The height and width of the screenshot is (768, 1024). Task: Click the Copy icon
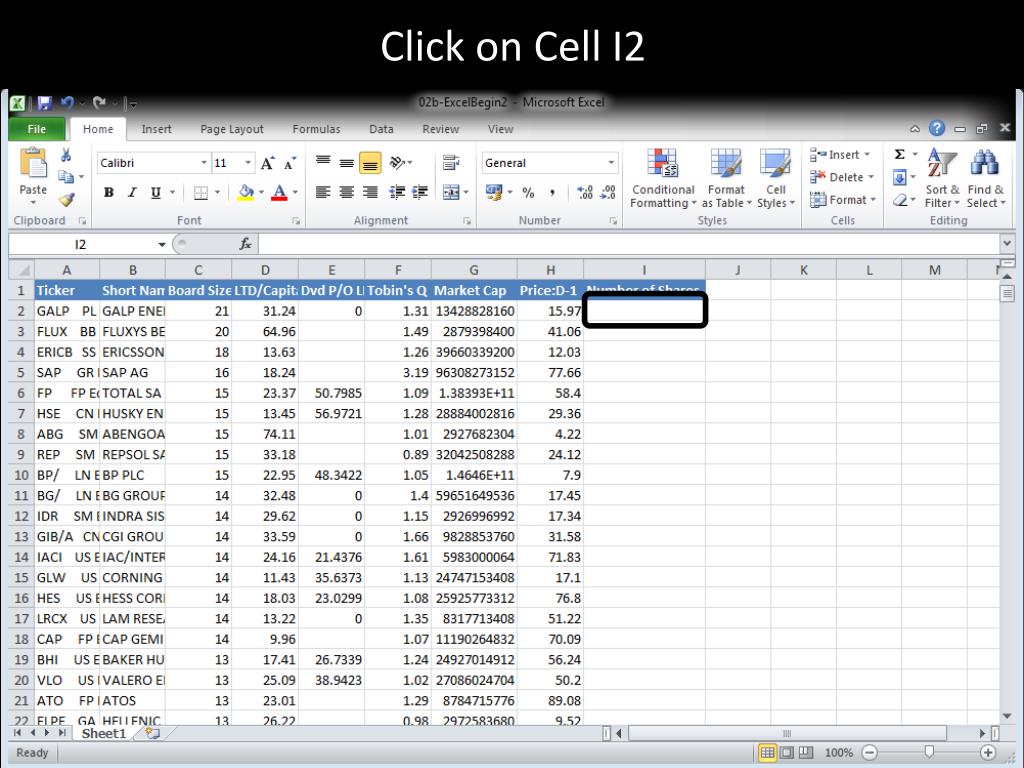[x=66, y=176]
